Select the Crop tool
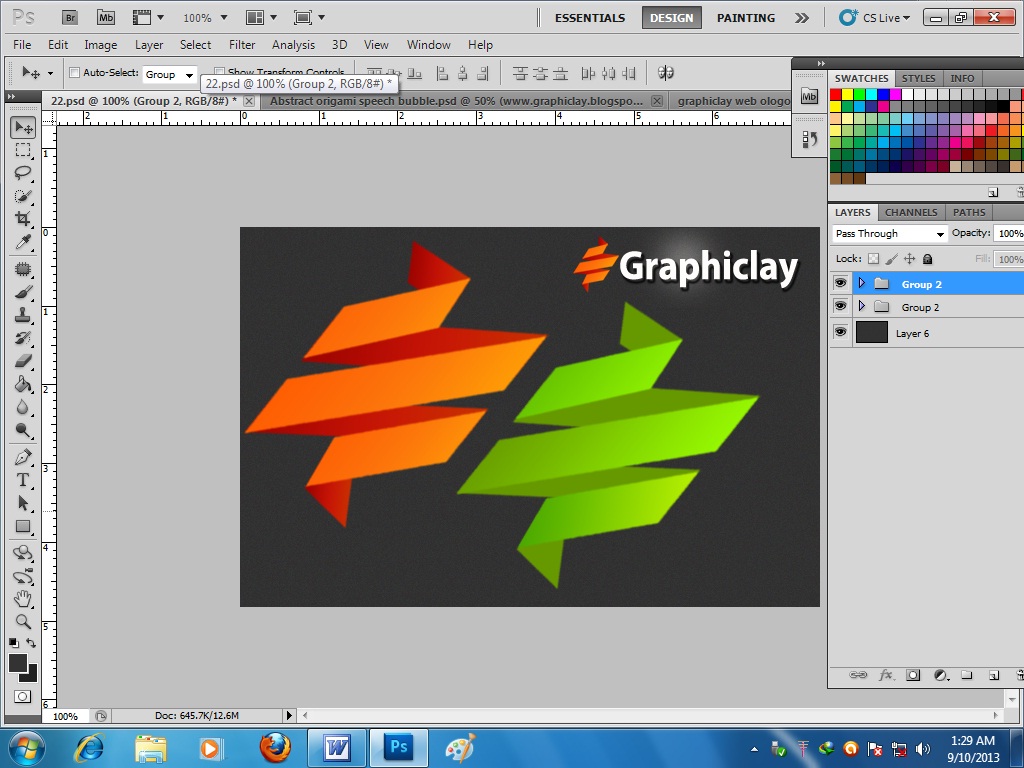This screenshot has height=768, width=1024. coord(23,219)
